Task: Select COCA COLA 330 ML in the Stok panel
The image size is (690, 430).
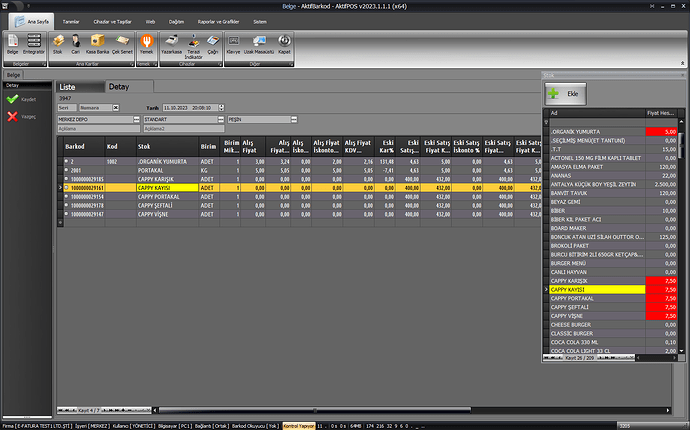Action: tap(597, 342)
